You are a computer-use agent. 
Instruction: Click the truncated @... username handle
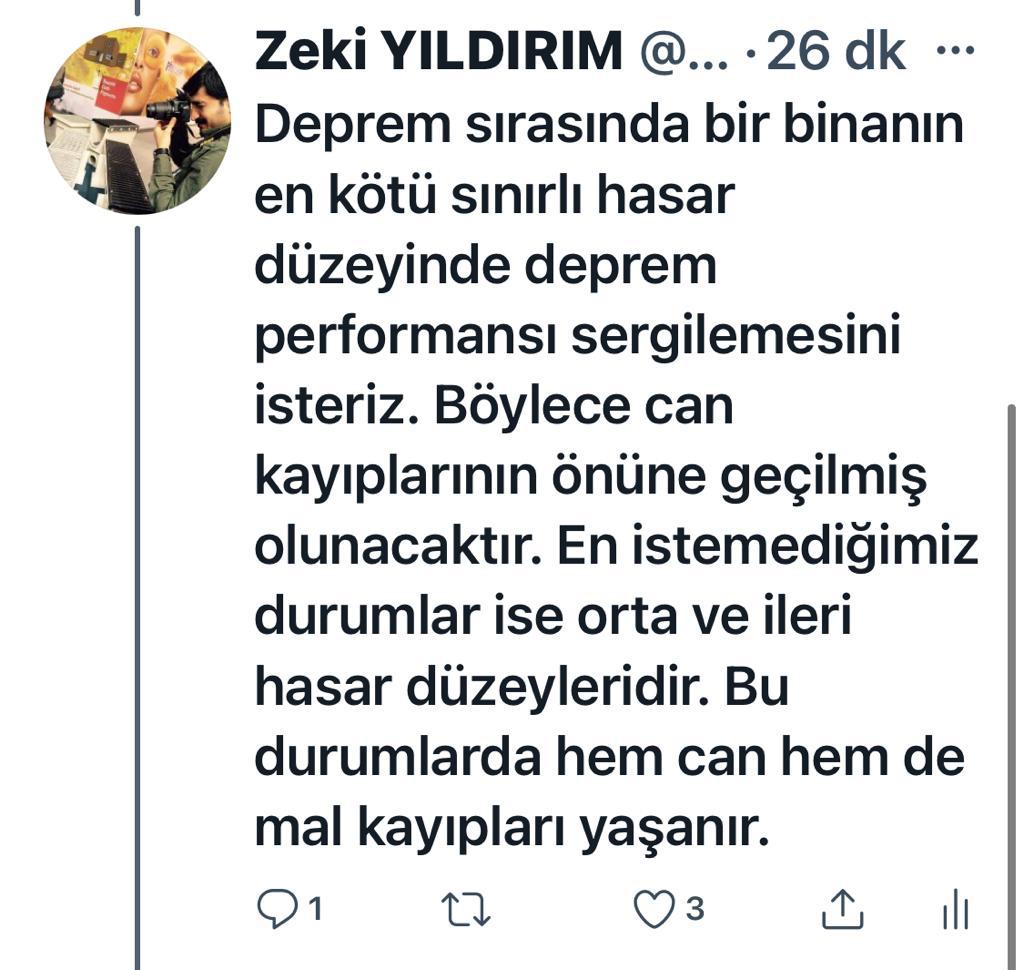coord(684,52)
